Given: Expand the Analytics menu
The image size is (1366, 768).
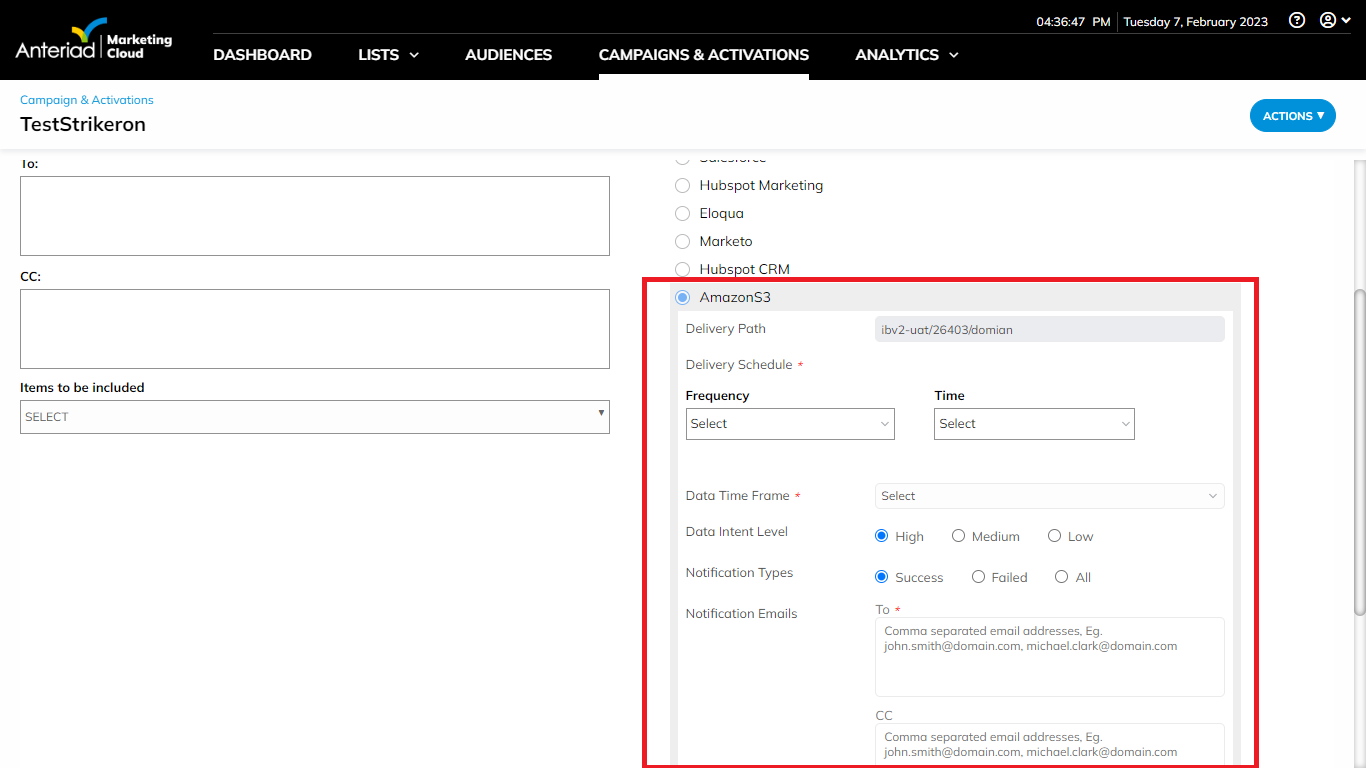Looking at the screenshot, I should pos(907,55).
